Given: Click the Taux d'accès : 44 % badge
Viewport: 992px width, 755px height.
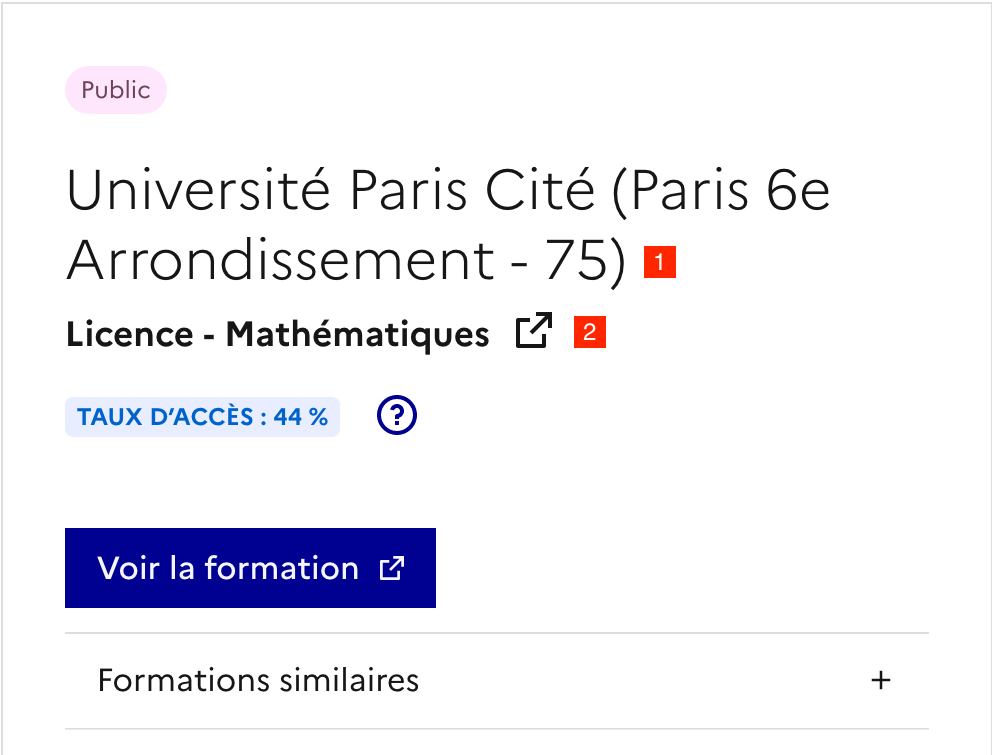Looking at the screenshot, I should pos(202,417).
